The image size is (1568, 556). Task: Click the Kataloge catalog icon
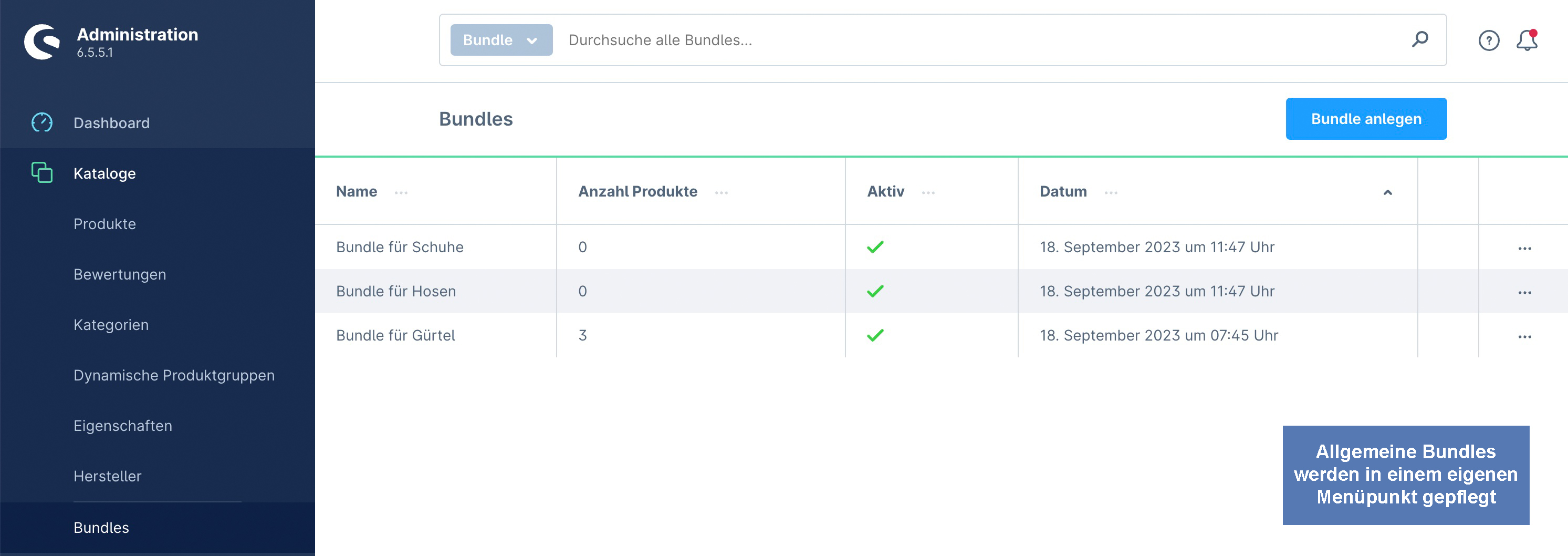click(x=42, y=172)
